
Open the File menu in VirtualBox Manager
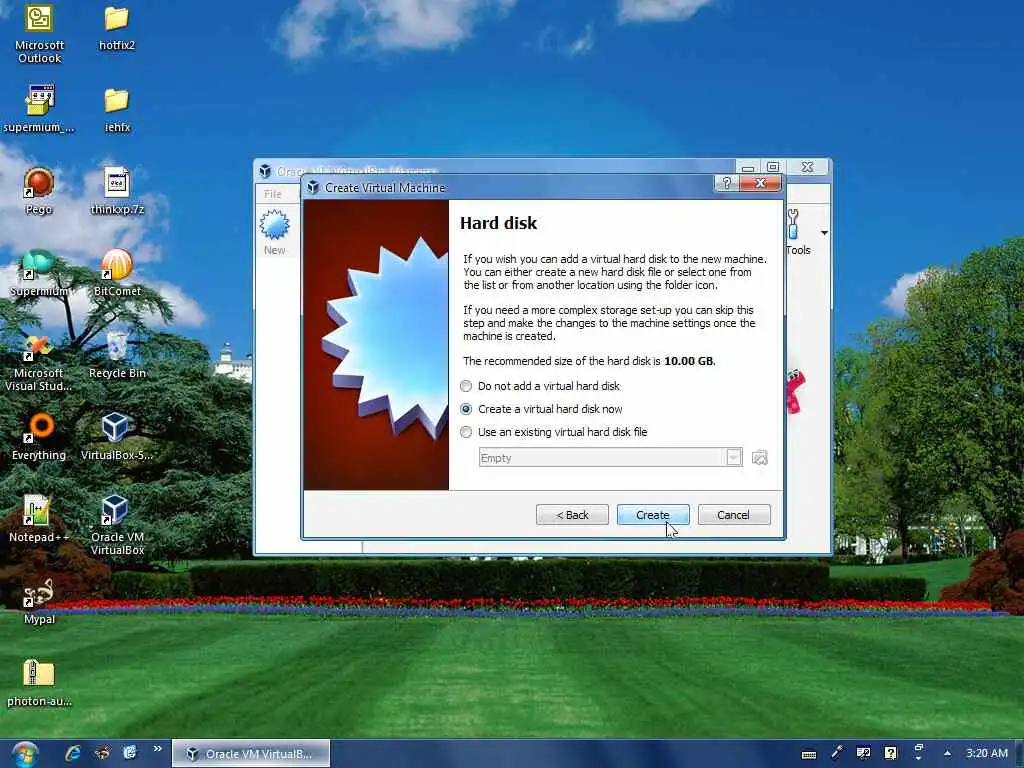click(x=273, y=194)
